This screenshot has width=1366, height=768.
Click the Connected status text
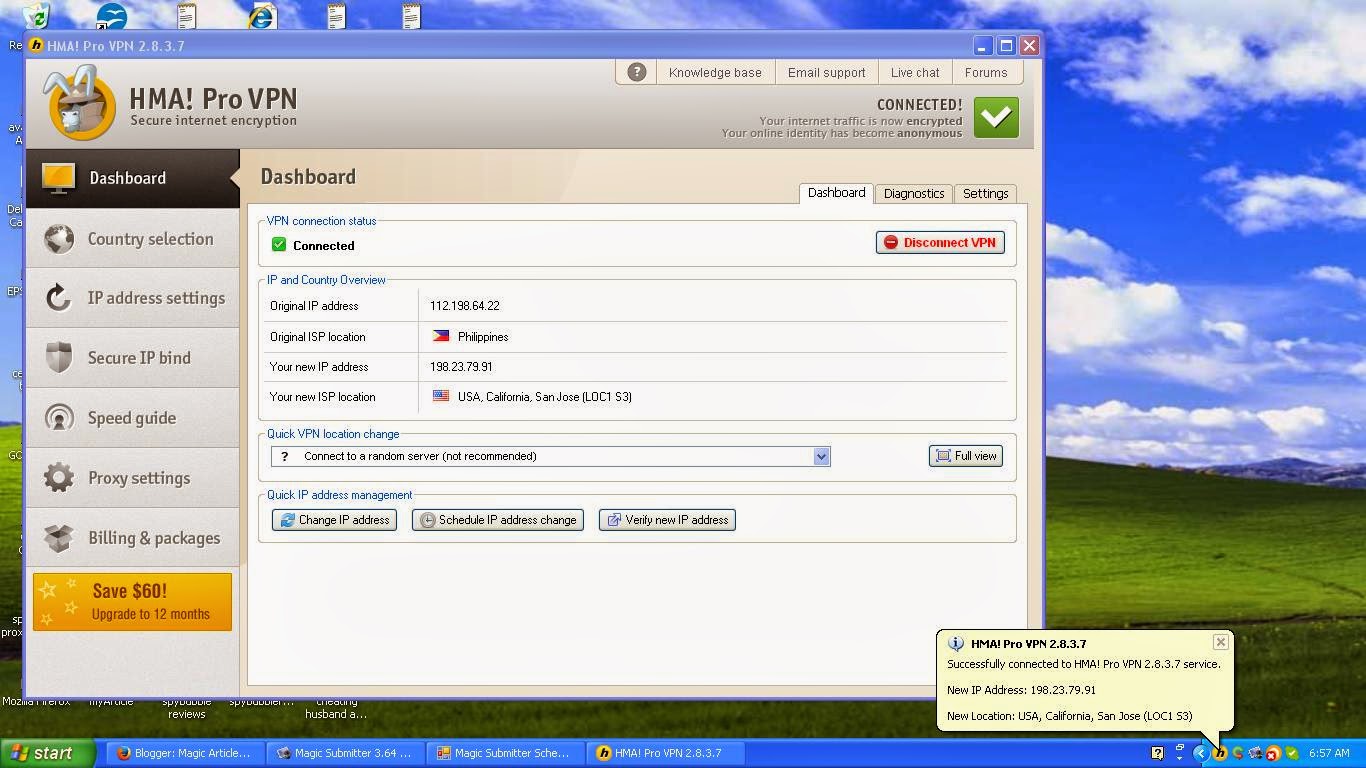324,246
